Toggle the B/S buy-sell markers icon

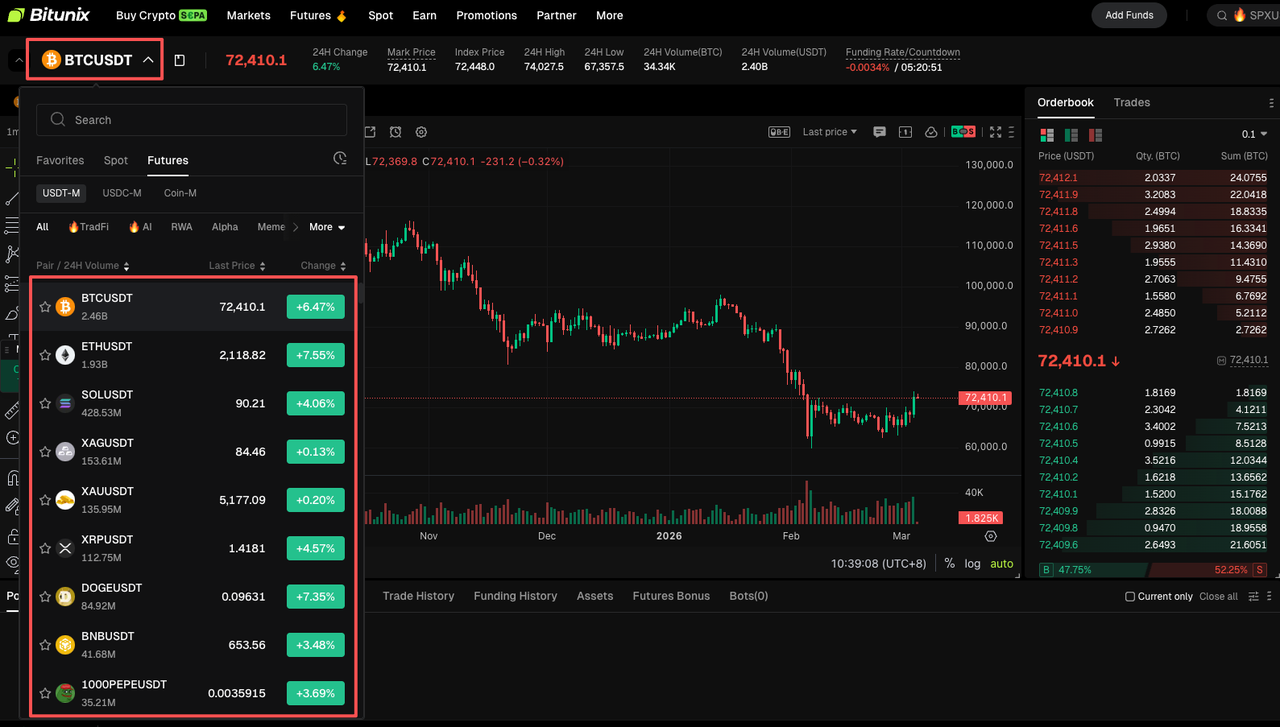click(963, 132)
